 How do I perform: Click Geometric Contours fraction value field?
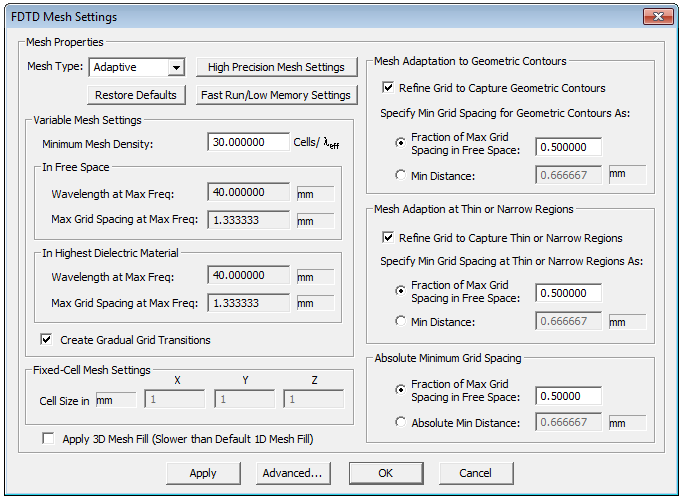568,148
